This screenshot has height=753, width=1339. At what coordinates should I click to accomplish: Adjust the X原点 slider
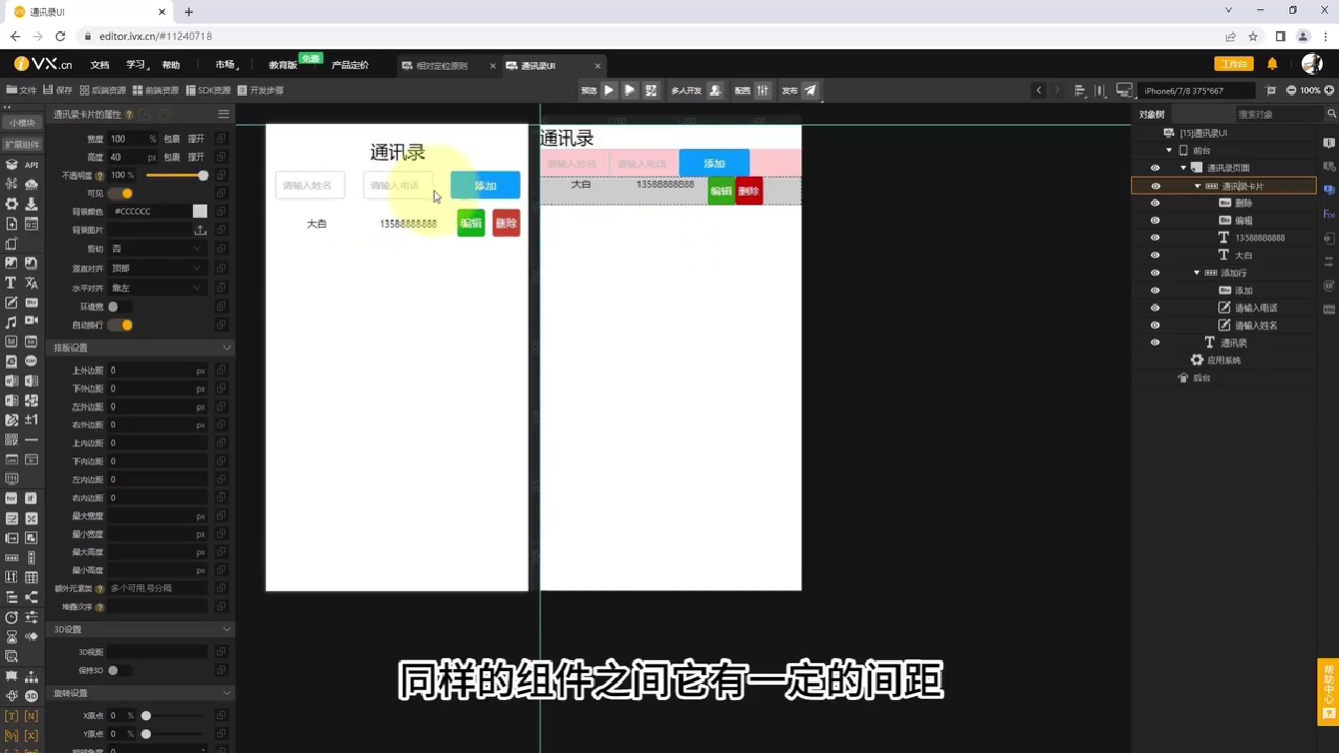(x=174, y=716)
